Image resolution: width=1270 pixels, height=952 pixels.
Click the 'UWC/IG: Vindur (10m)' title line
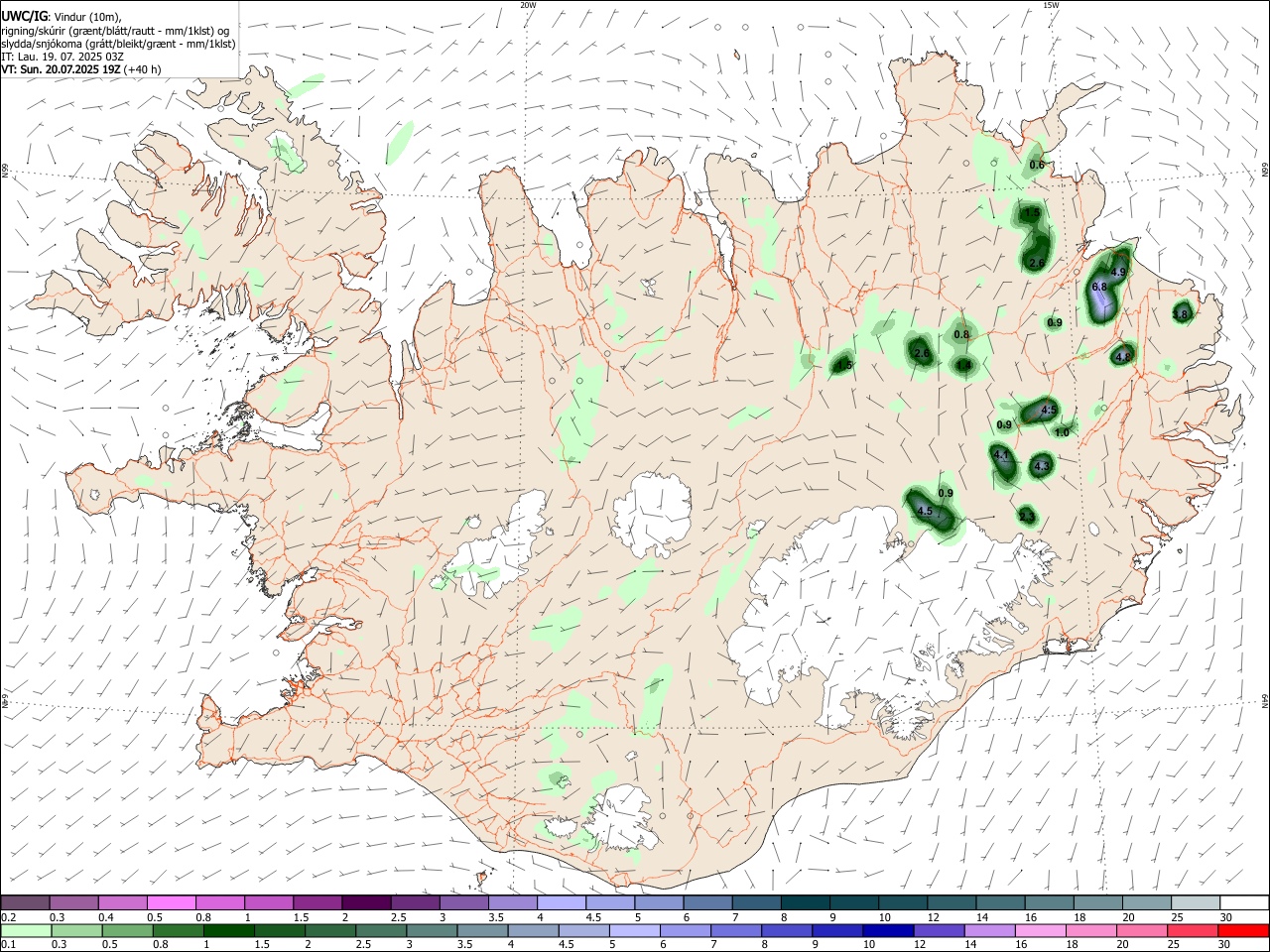[62, 16]
